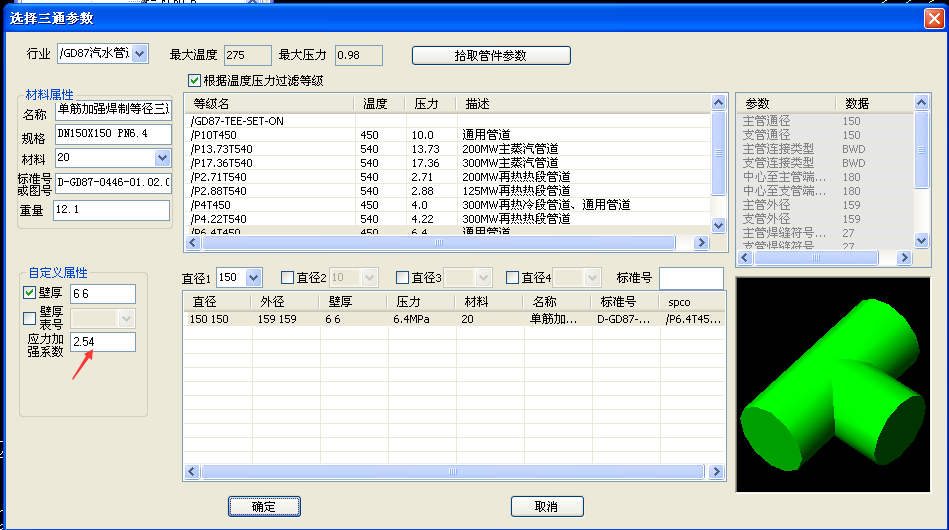Screen dimensions: 949x530
Task: Click the 应力加强系数 input field
Action: click(102, 342)
